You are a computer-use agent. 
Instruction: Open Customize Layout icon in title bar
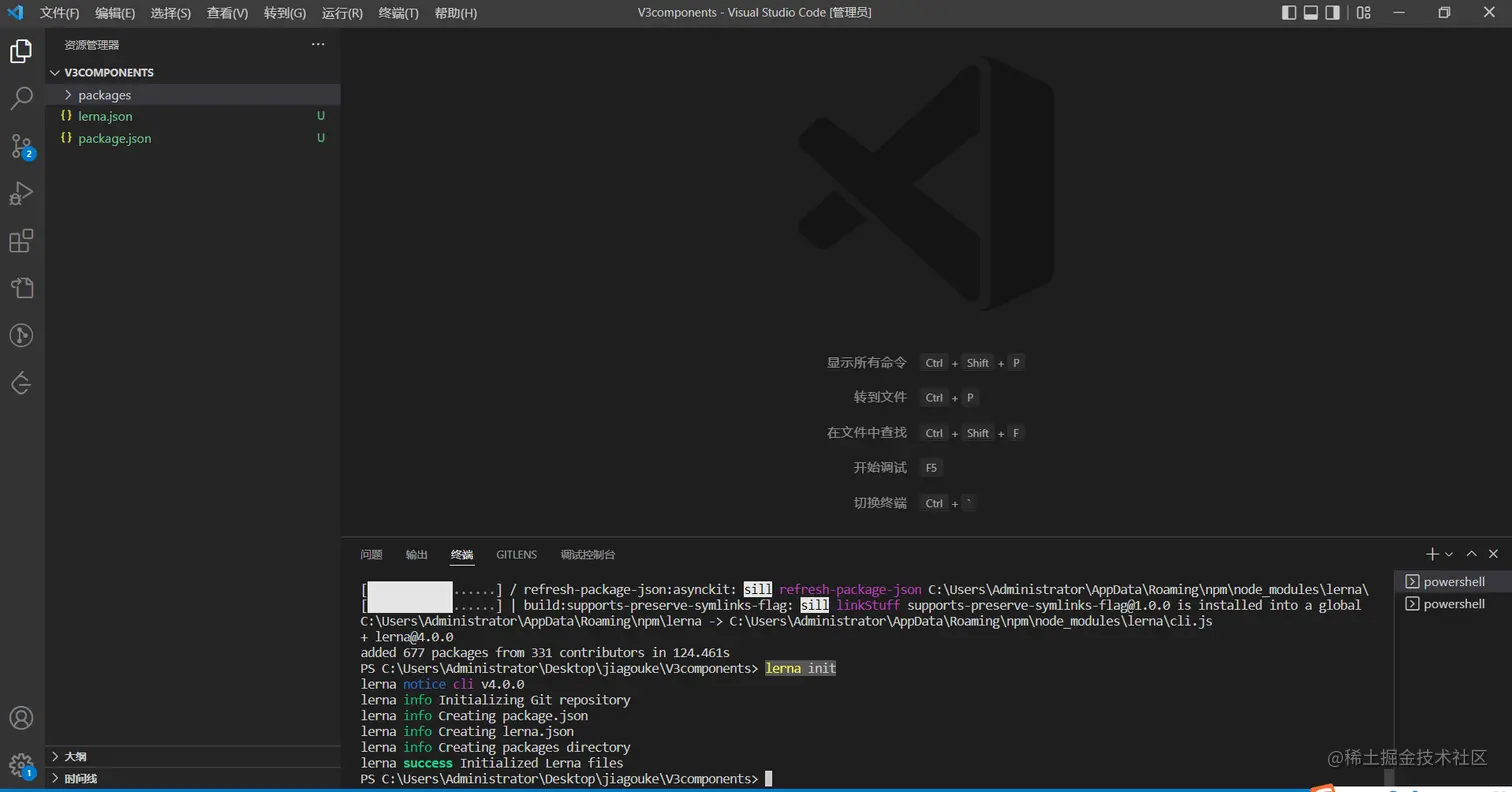pos(1364,13)
